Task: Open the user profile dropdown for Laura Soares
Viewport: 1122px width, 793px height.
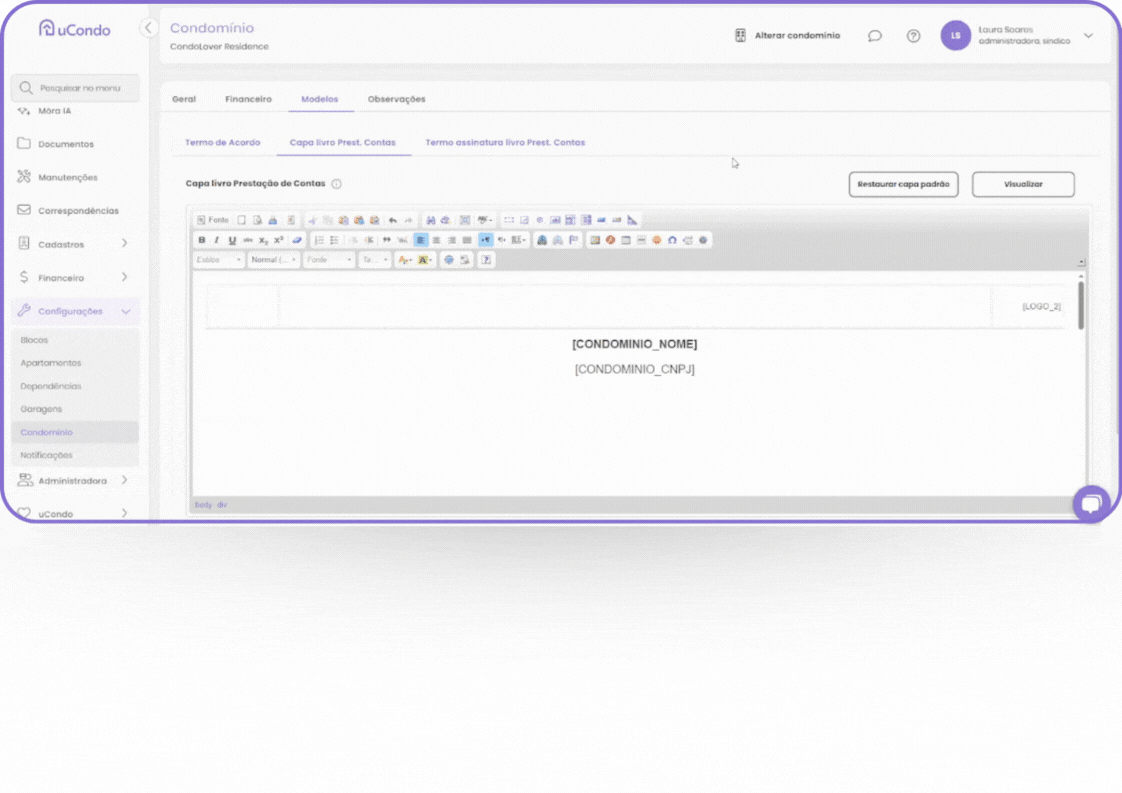Action: tap(1088, 36)
